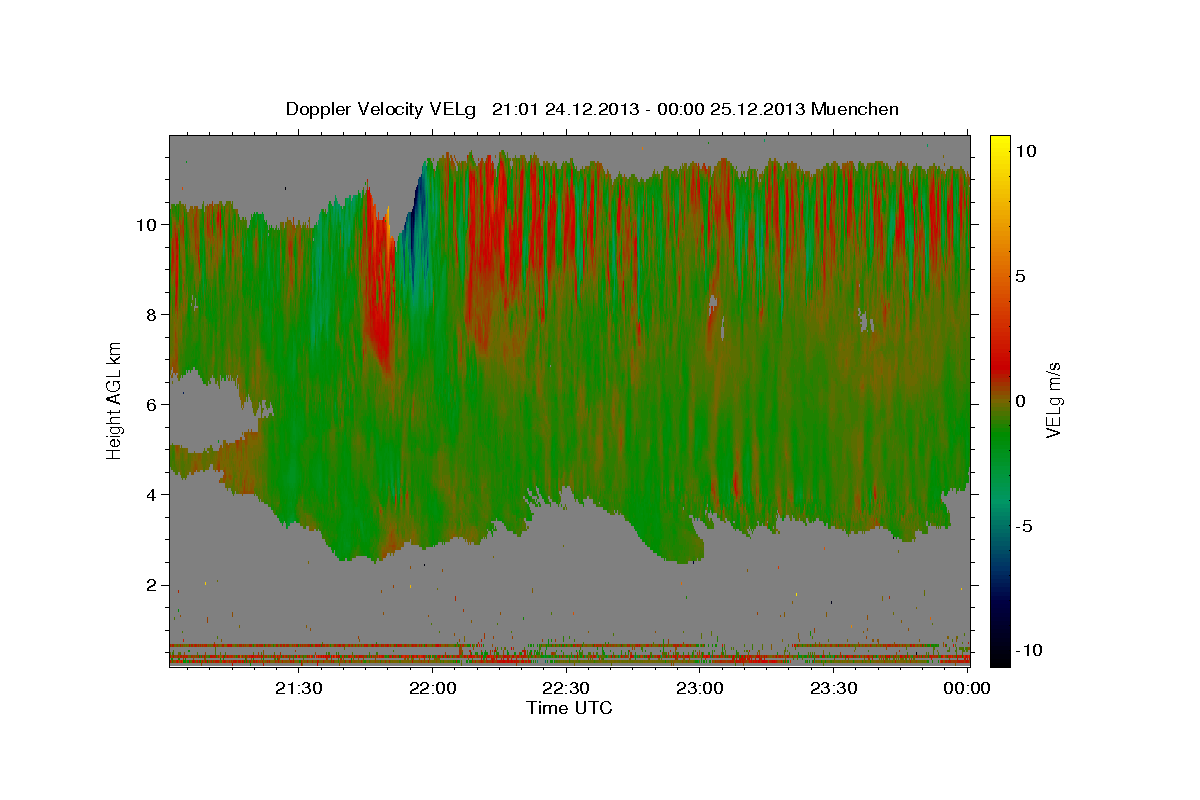
Task: Click the yellow top of the colorbar
Action: [999, 143]
